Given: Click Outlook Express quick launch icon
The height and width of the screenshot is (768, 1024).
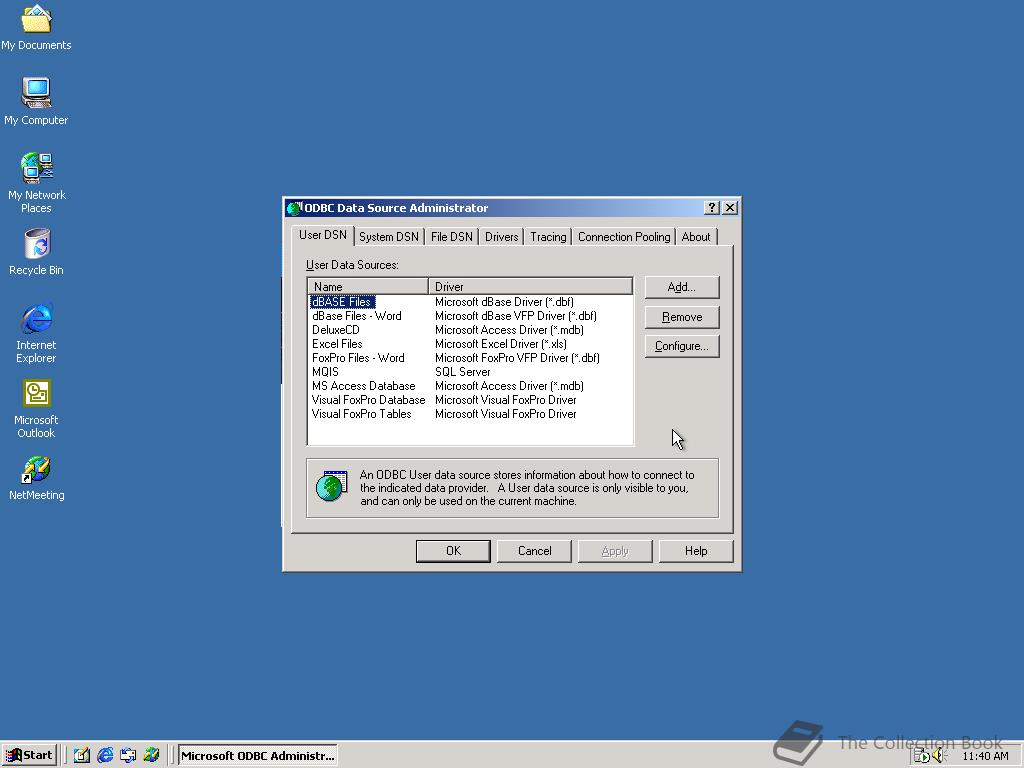Looking at the screenshot, I should [x=127, y=755].
